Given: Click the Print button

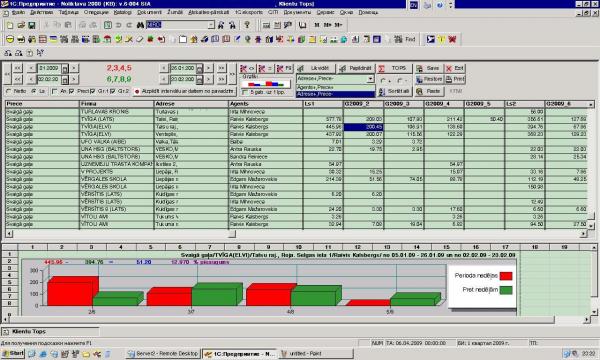Looking at the screenshot, I should tap(455, 79).
